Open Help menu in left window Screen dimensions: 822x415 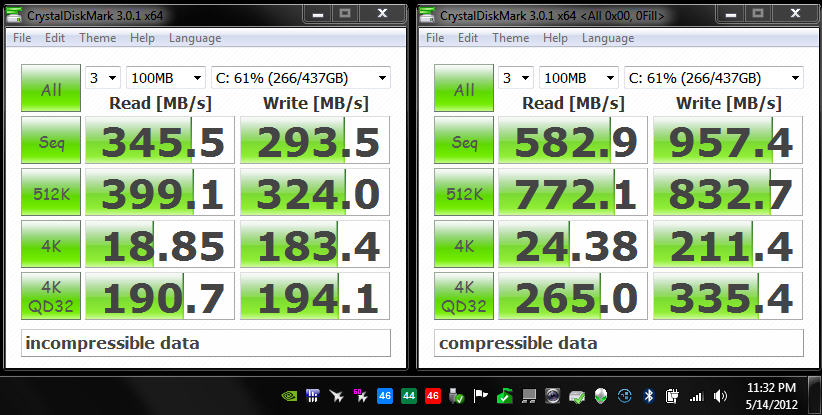click(142, 38)
